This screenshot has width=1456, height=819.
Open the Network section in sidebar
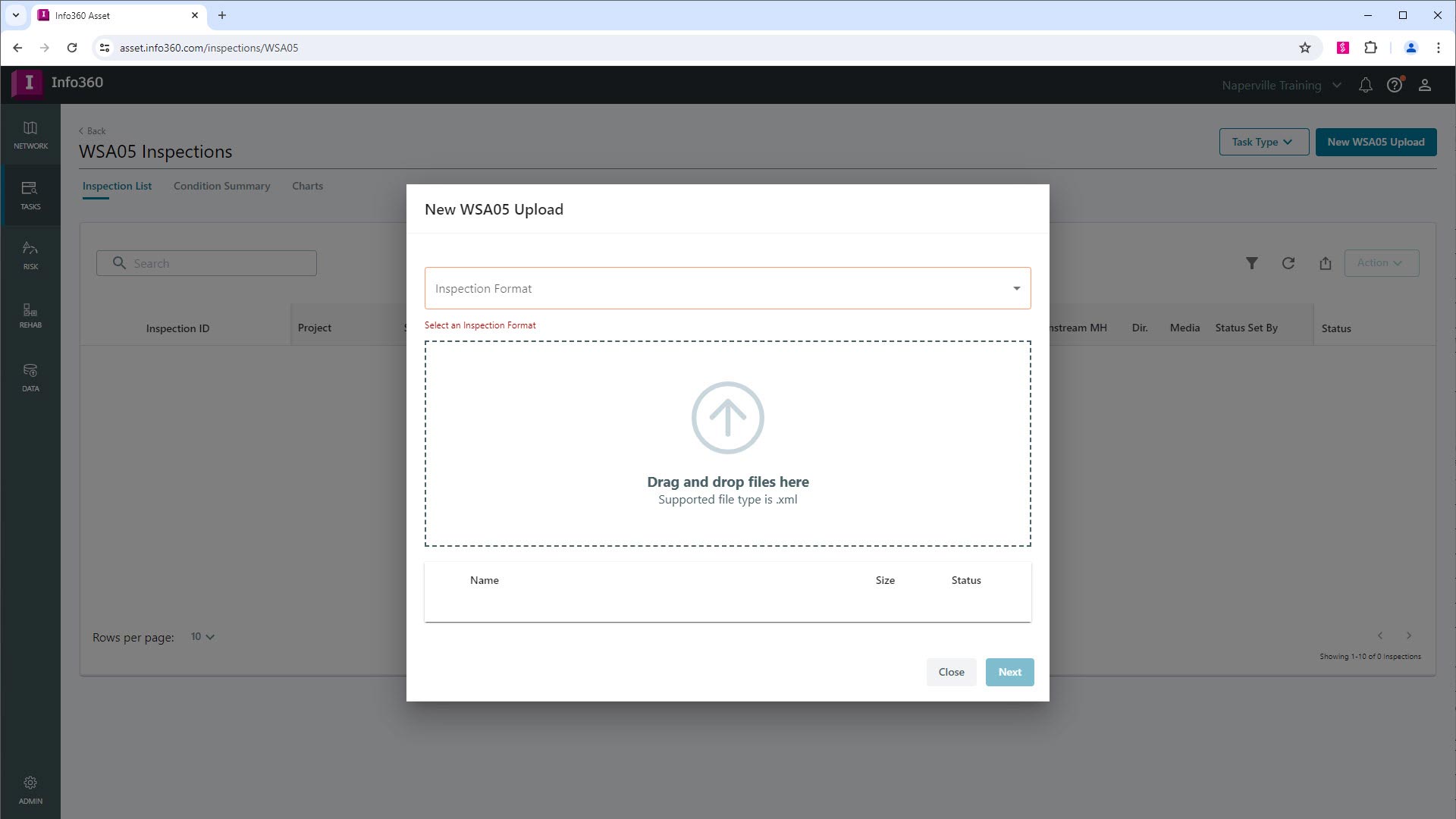click(x=30, y=134)
